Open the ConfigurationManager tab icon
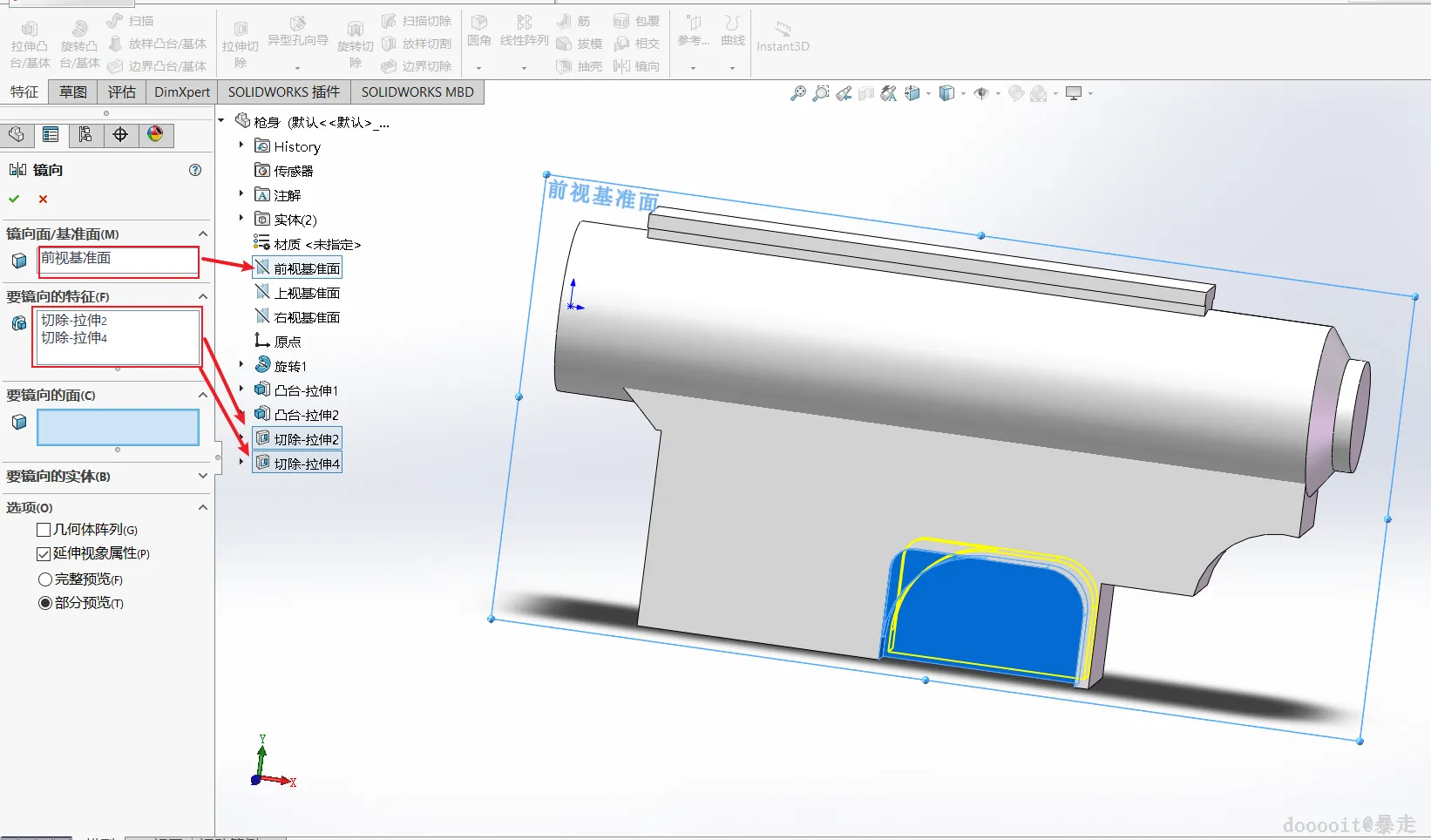Image resolution: width=1431 pixels, height=840 pixels. pyautogui.click(x=85, y=134)
